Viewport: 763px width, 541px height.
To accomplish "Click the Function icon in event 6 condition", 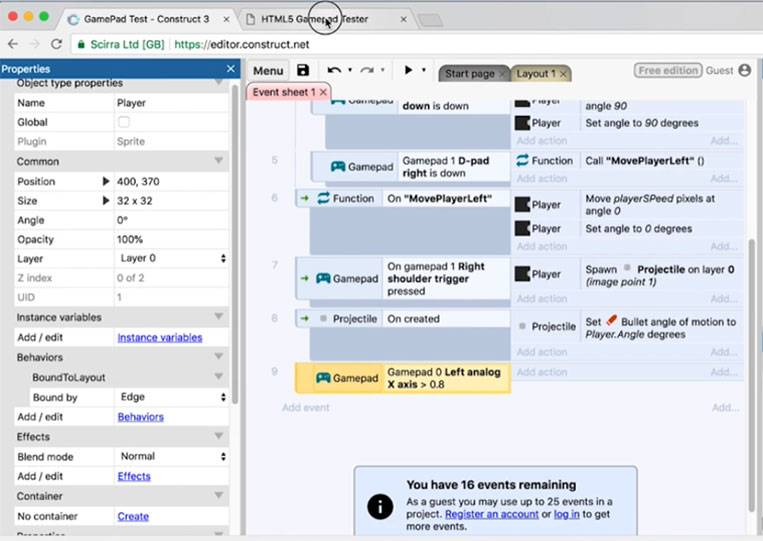I will click(323, 198).
